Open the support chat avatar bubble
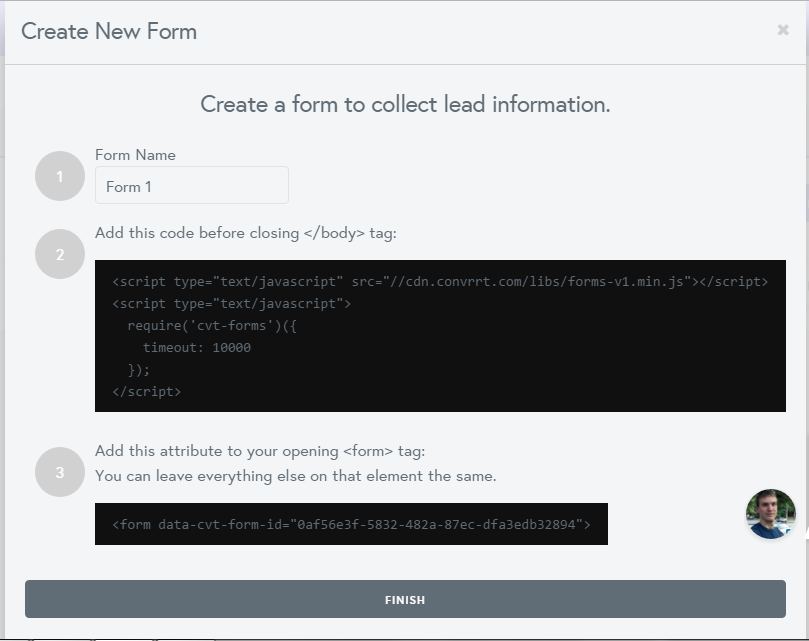809x641 pixels. tap(770, 514)
